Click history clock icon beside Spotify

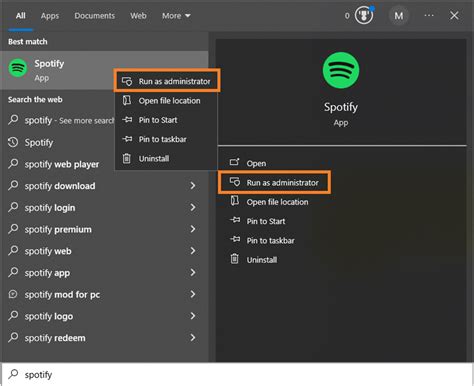(13, 142)
